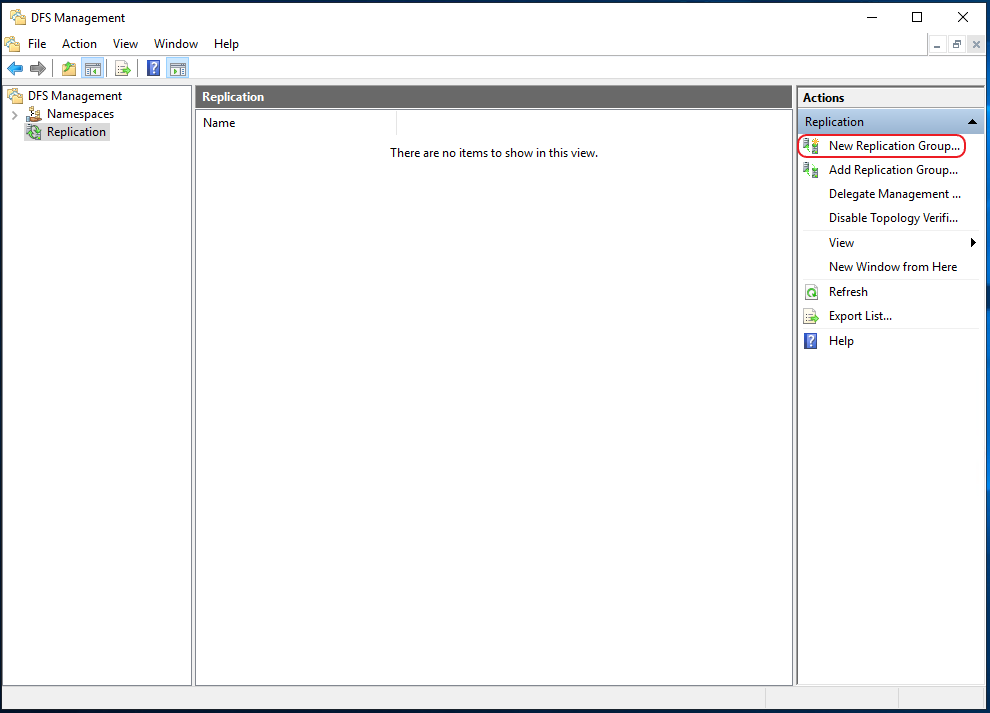Click Export List toolbar icon
This screenshot has width=990, height=713.
pyautogui.click(x=123, y=68)
